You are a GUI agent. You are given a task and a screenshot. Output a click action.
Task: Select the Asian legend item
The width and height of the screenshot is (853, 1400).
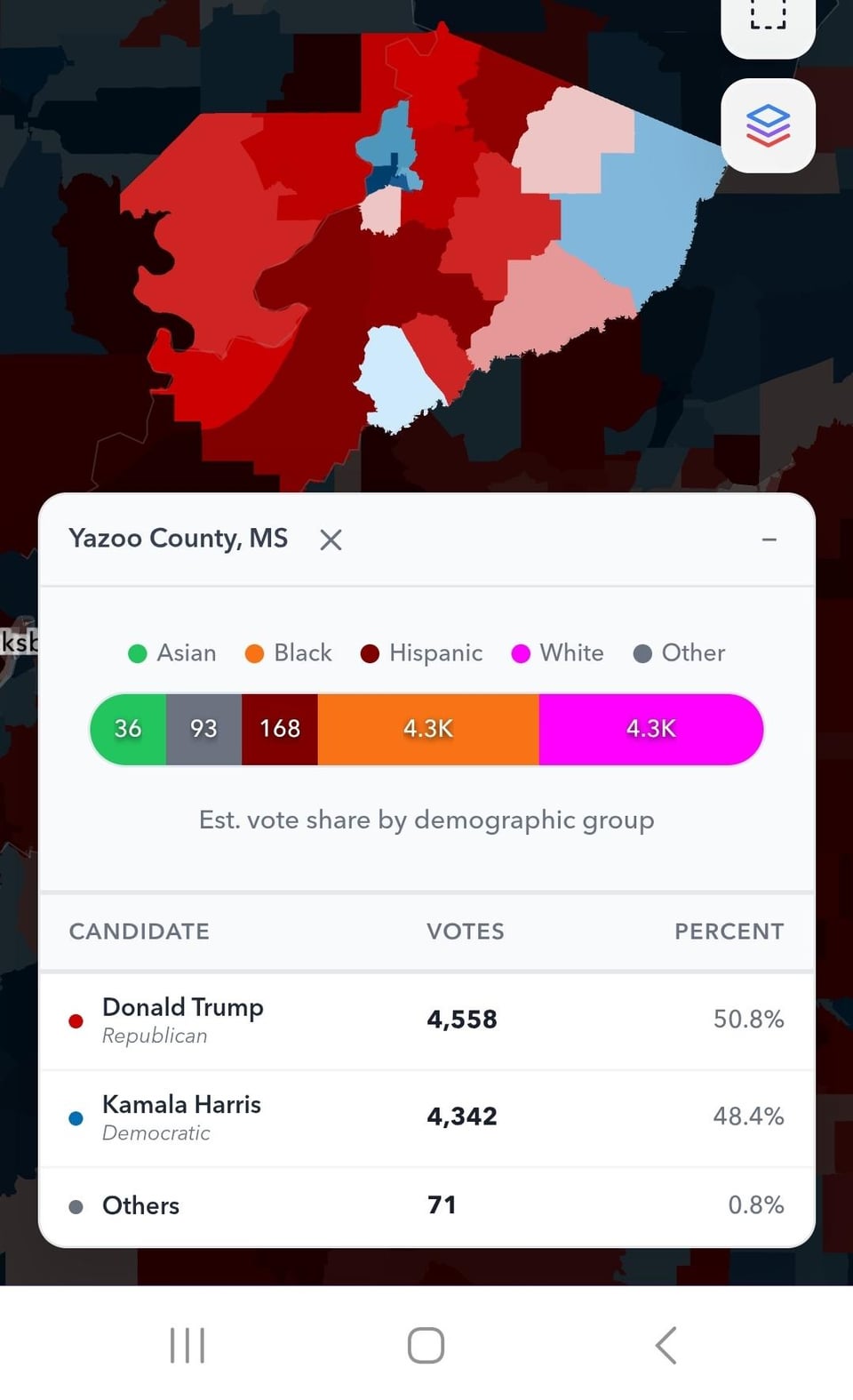tap(172, 653)
